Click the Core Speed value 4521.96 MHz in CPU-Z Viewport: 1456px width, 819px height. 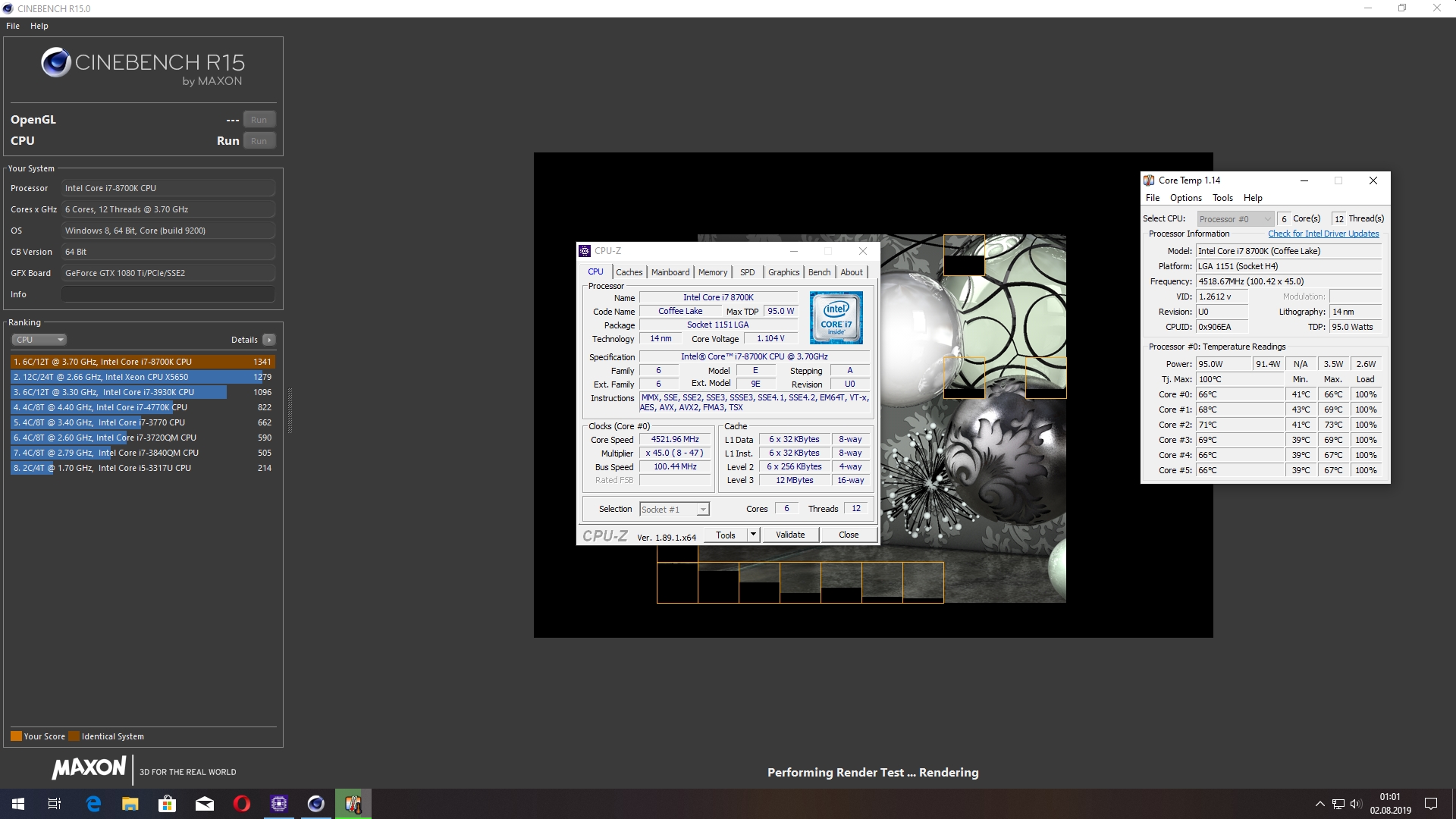tap(675, 439)
